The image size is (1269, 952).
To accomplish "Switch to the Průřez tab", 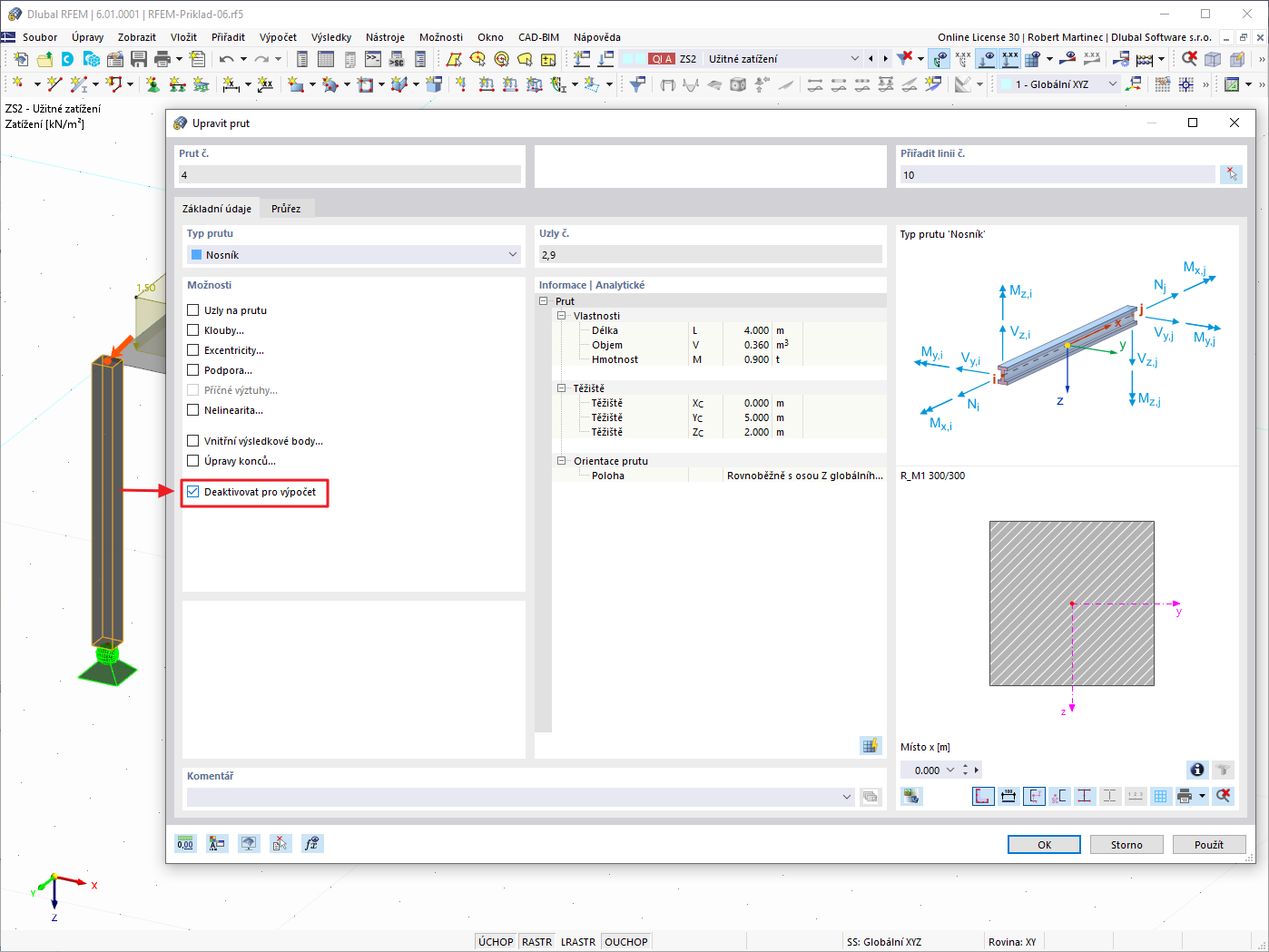I will click(x=286, y=208).
